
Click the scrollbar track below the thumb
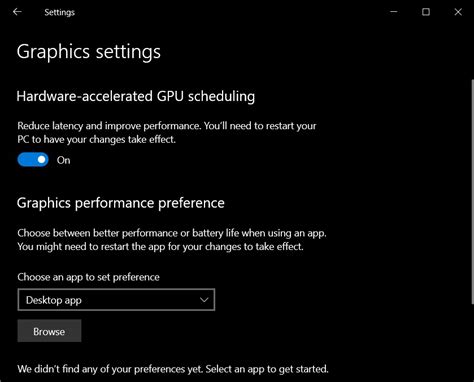coord(472,343)
